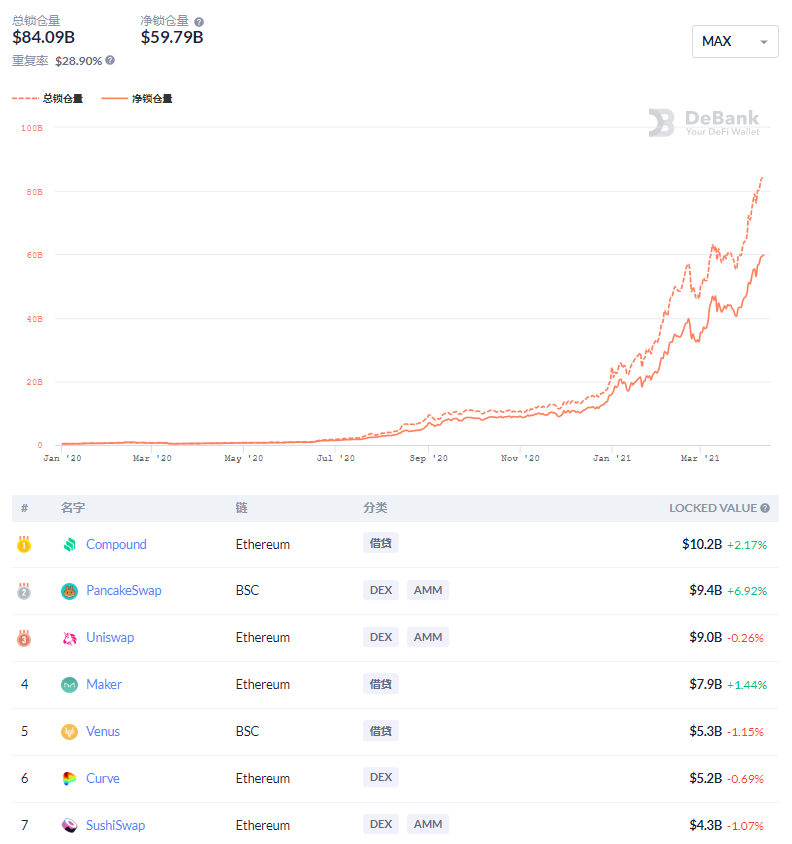Click the Sep '20 x-axis label
792x844 pixels.
point(429,458)
